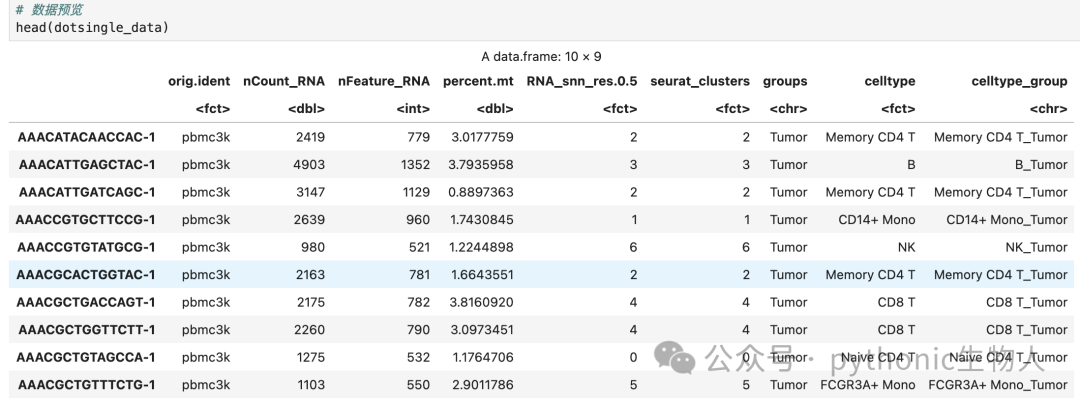Click nCount_RNA value 2163 in highlighted row
The image size is (1080, 402).
pos(310,275)
